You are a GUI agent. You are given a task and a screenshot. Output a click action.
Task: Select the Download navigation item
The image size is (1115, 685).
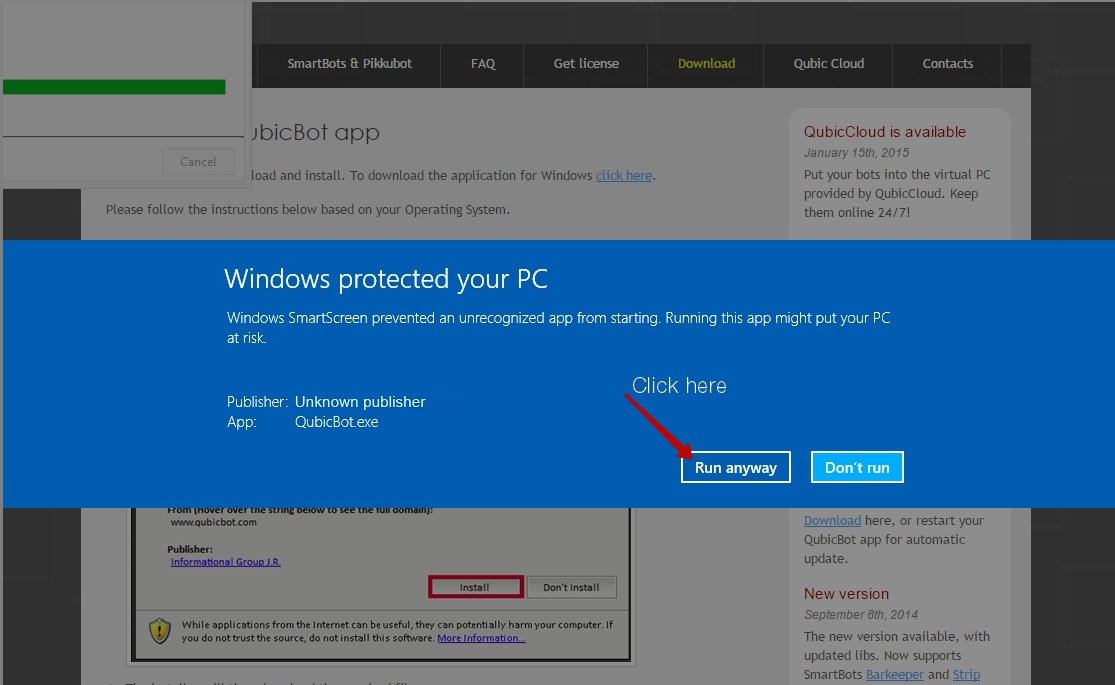[706, 64]
